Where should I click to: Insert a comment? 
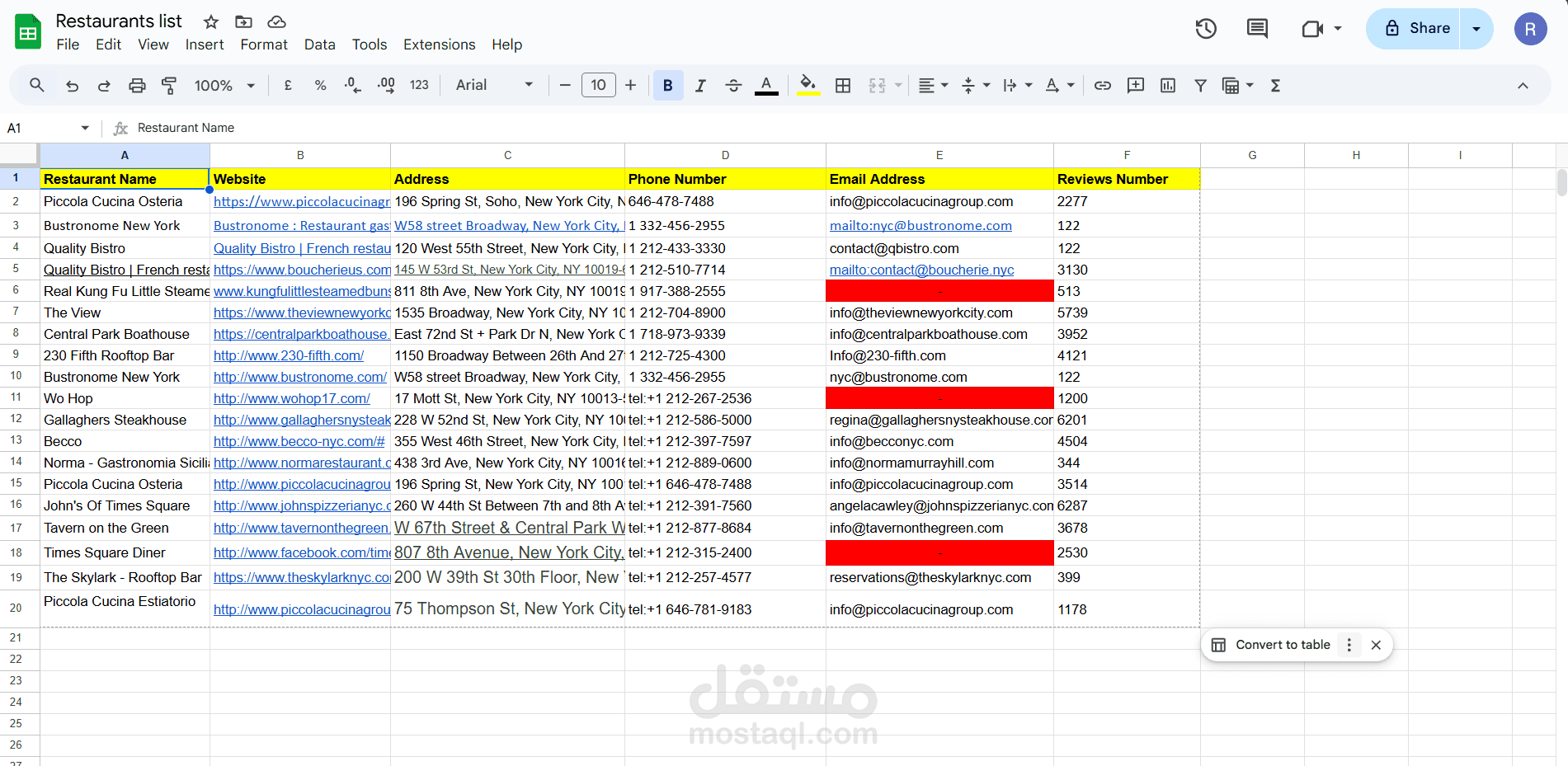click(1136, 85)
